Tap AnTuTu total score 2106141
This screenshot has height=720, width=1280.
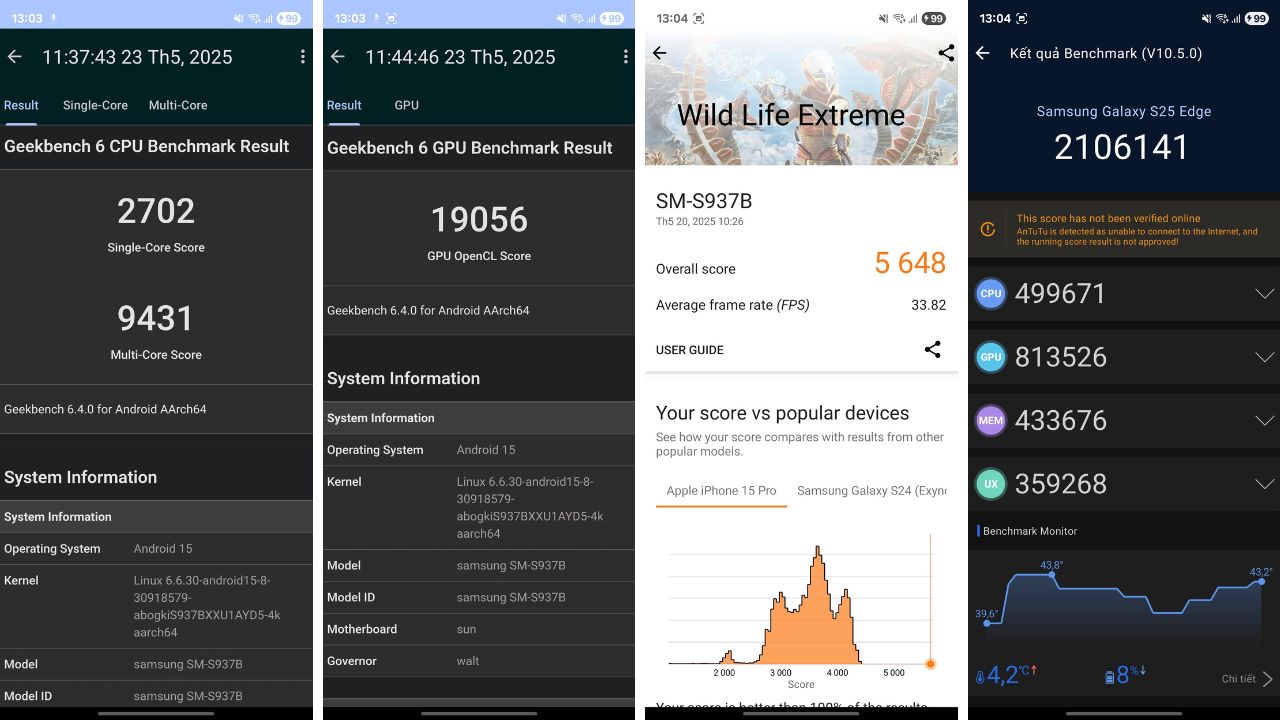pyautogui.click(x=1122, y=147)
